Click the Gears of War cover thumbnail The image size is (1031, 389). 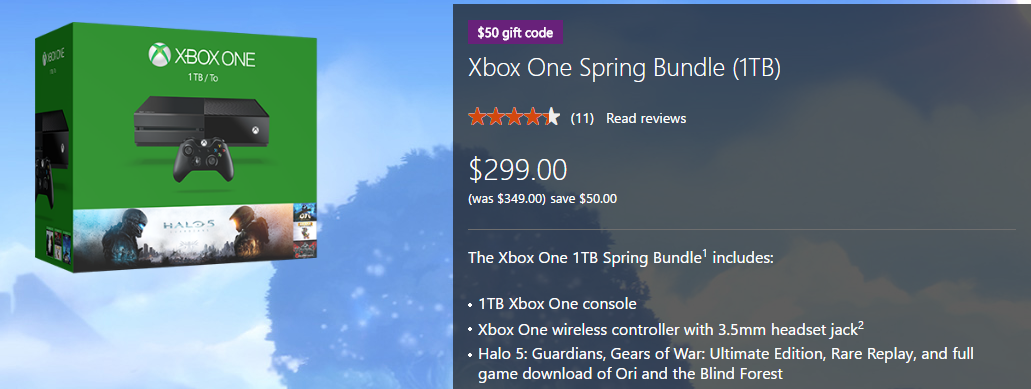(x=304, y=250)
